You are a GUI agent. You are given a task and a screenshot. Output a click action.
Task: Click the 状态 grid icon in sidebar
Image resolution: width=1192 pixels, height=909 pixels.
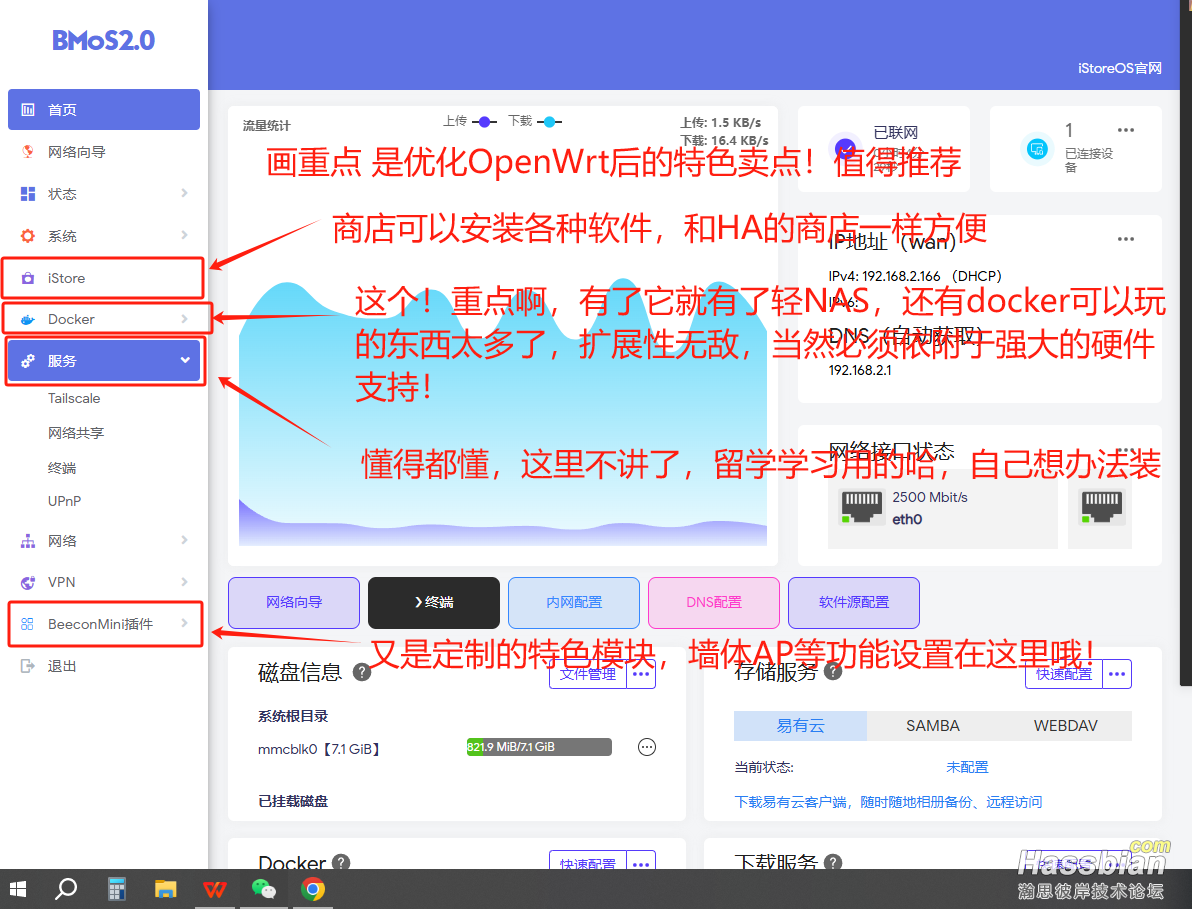tap(28, 194)
